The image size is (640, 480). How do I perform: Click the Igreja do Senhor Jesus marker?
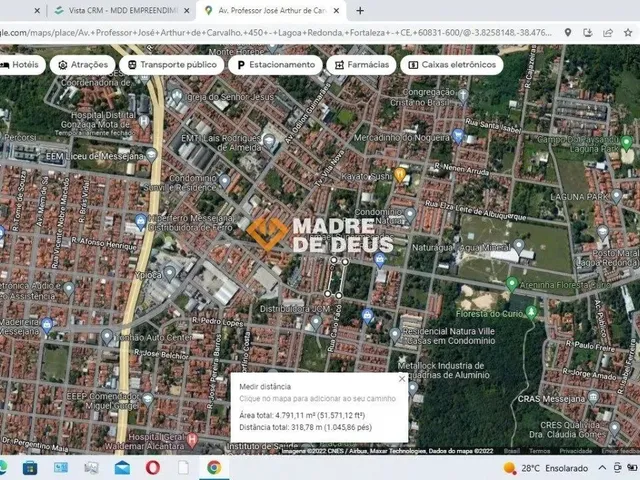point(176,96)
